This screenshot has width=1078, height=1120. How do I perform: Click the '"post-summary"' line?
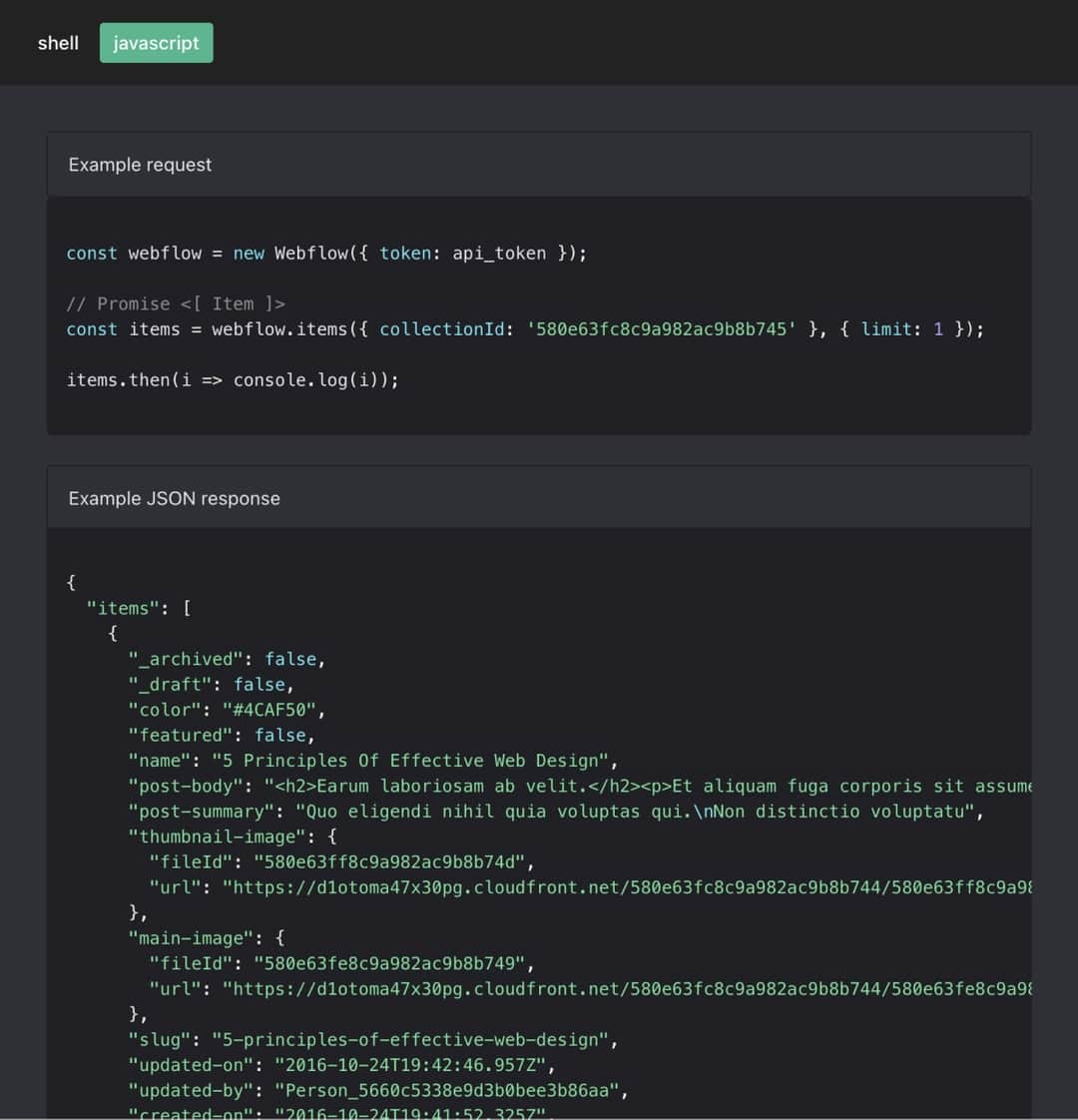coord(556,812)
